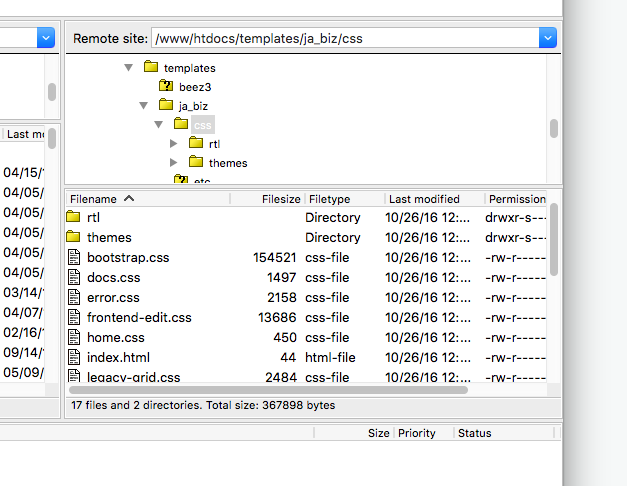Collapse the templates tree folder
Image resolution: width=627 pixels, height=486 pixels.
[128, 68]
